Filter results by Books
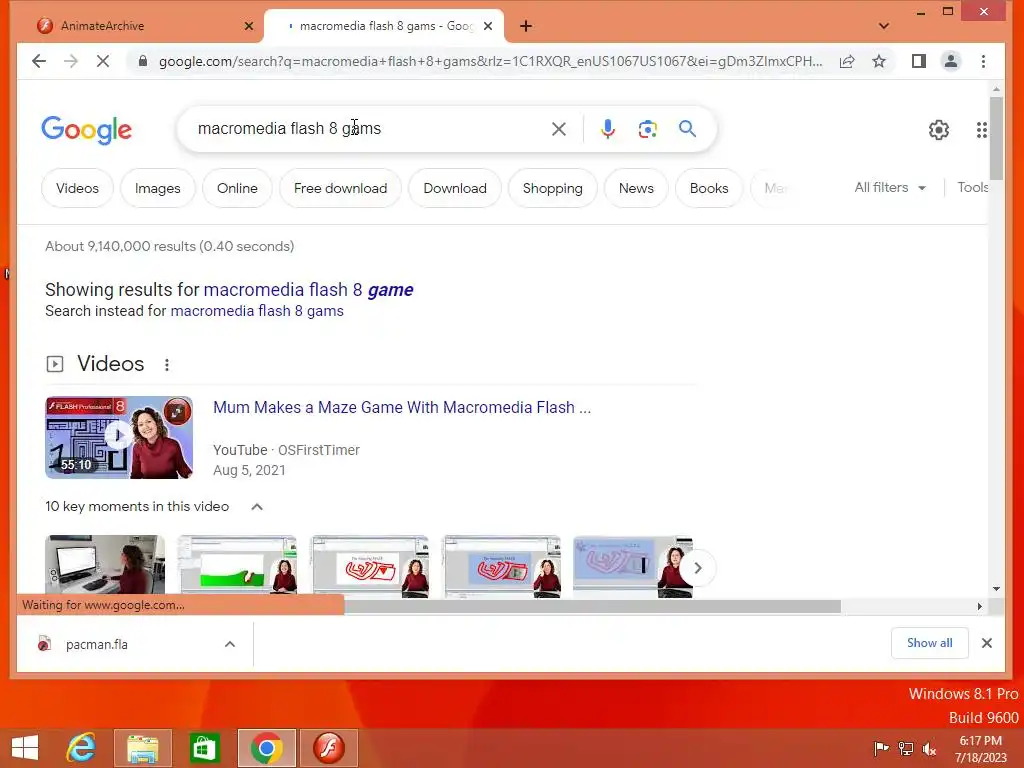Screen dimensions: 1024x768 709,188
